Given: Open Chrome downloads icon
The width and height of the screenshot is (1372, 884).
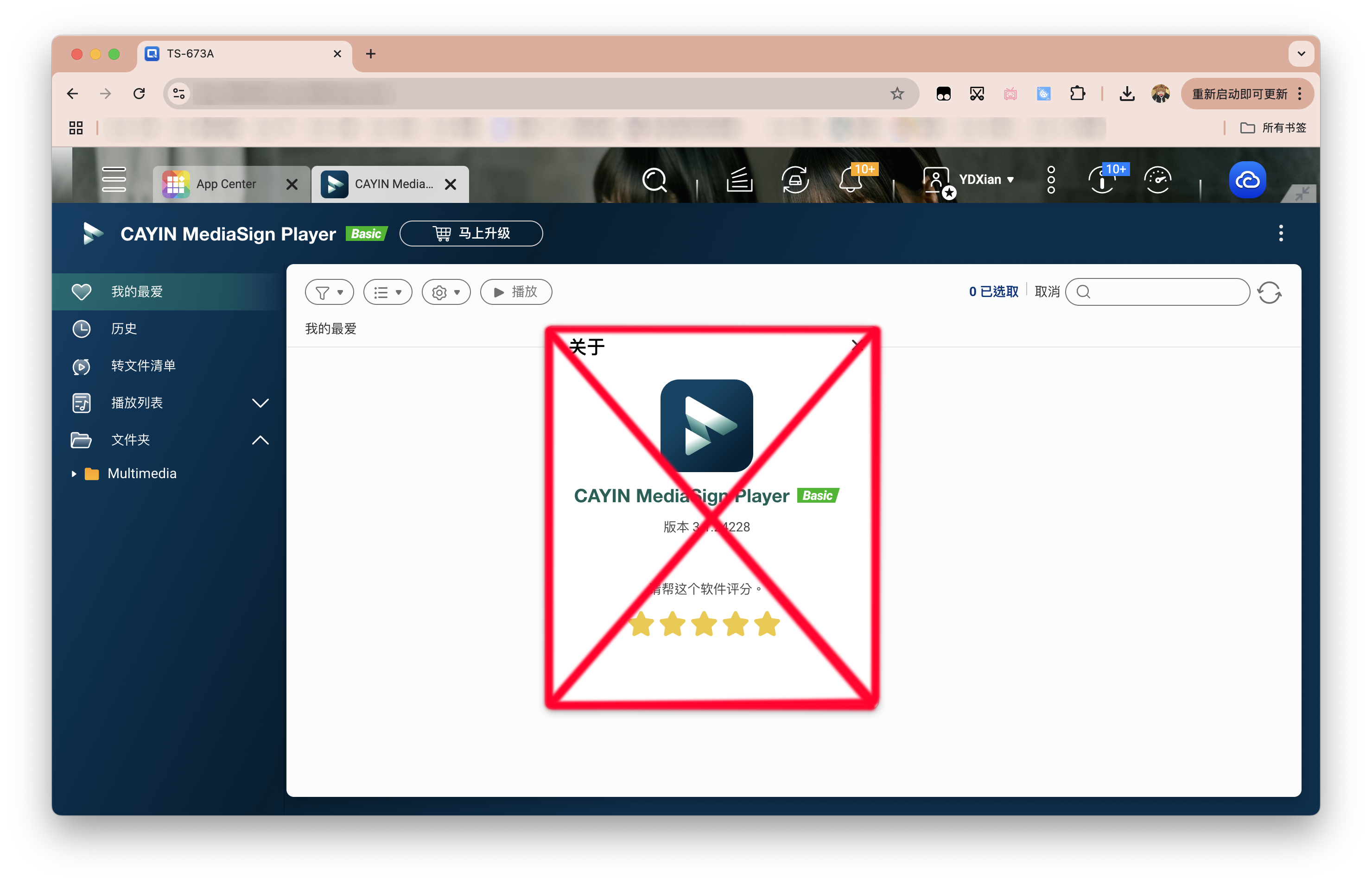Looking at the screenshot, I should pos(1127,94).
